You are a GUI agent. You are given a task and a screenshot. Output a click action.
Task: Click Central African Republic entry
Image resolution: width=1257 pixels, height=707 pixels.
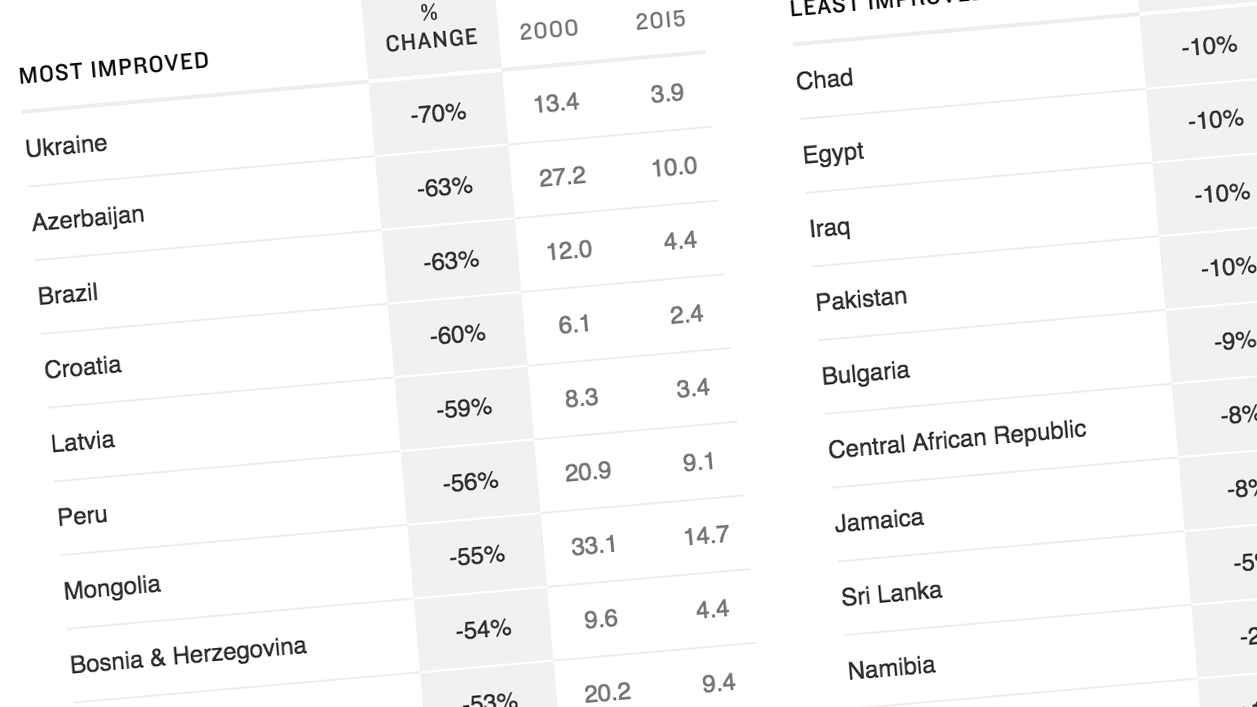click(957, 439)
